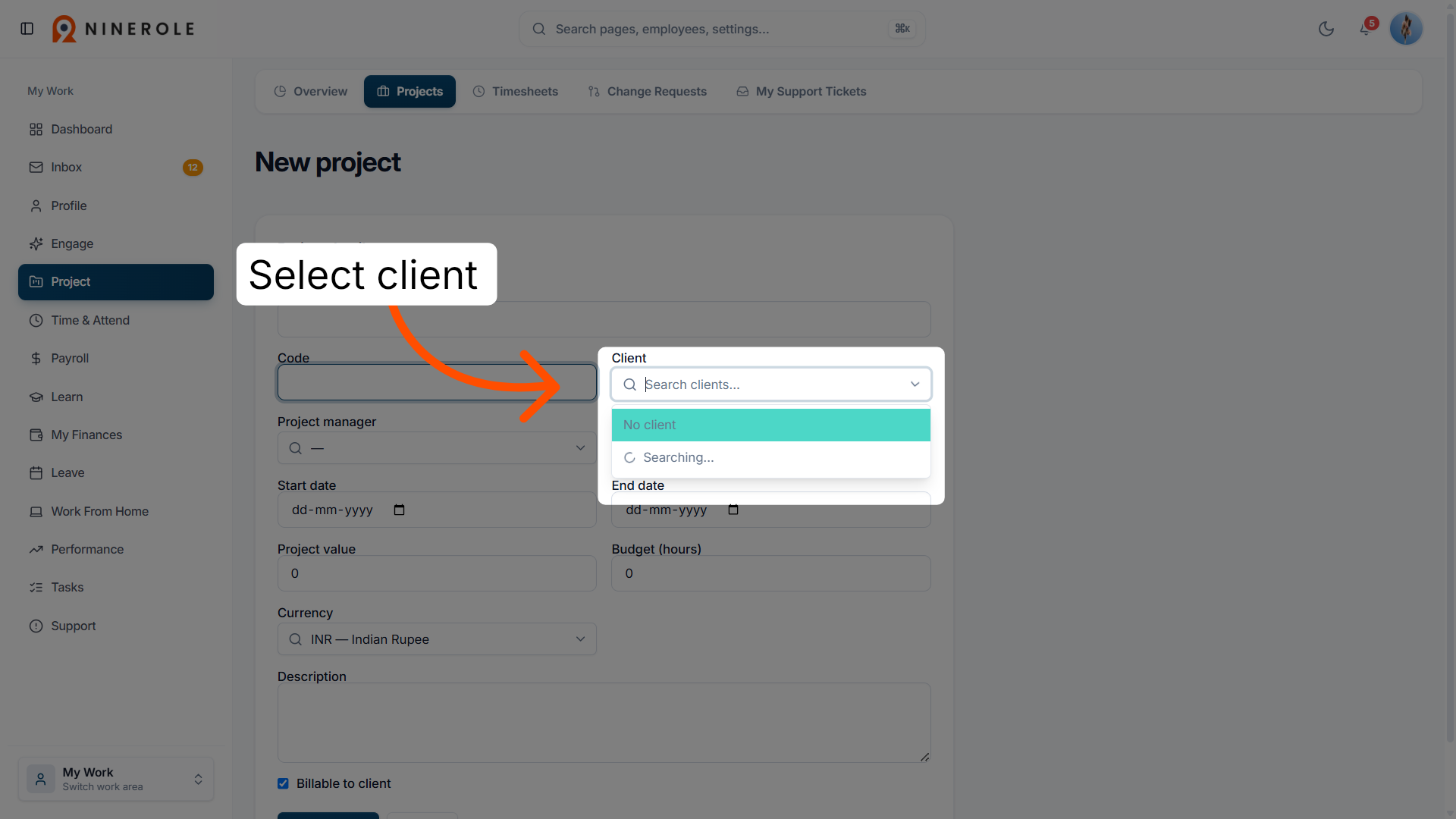The height and width of the screenshot is (819, 1456).
Task: Click the Work From Home laptop icon
Action: click(x=36, y=511)
